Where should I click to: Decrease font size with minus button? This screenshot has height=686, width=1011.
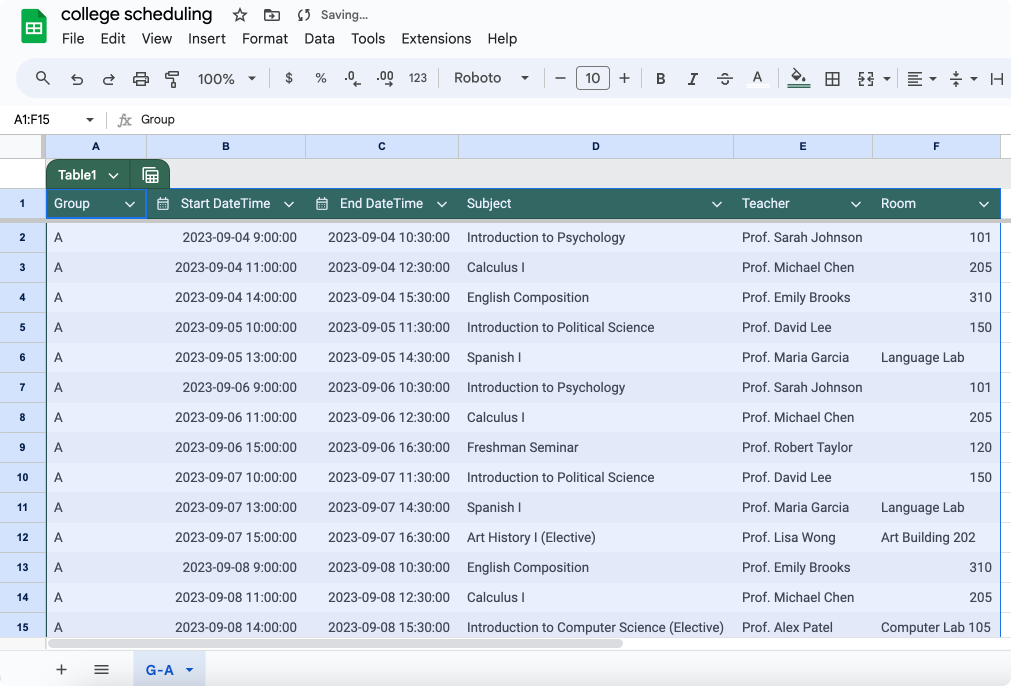[x=560, y=78]
